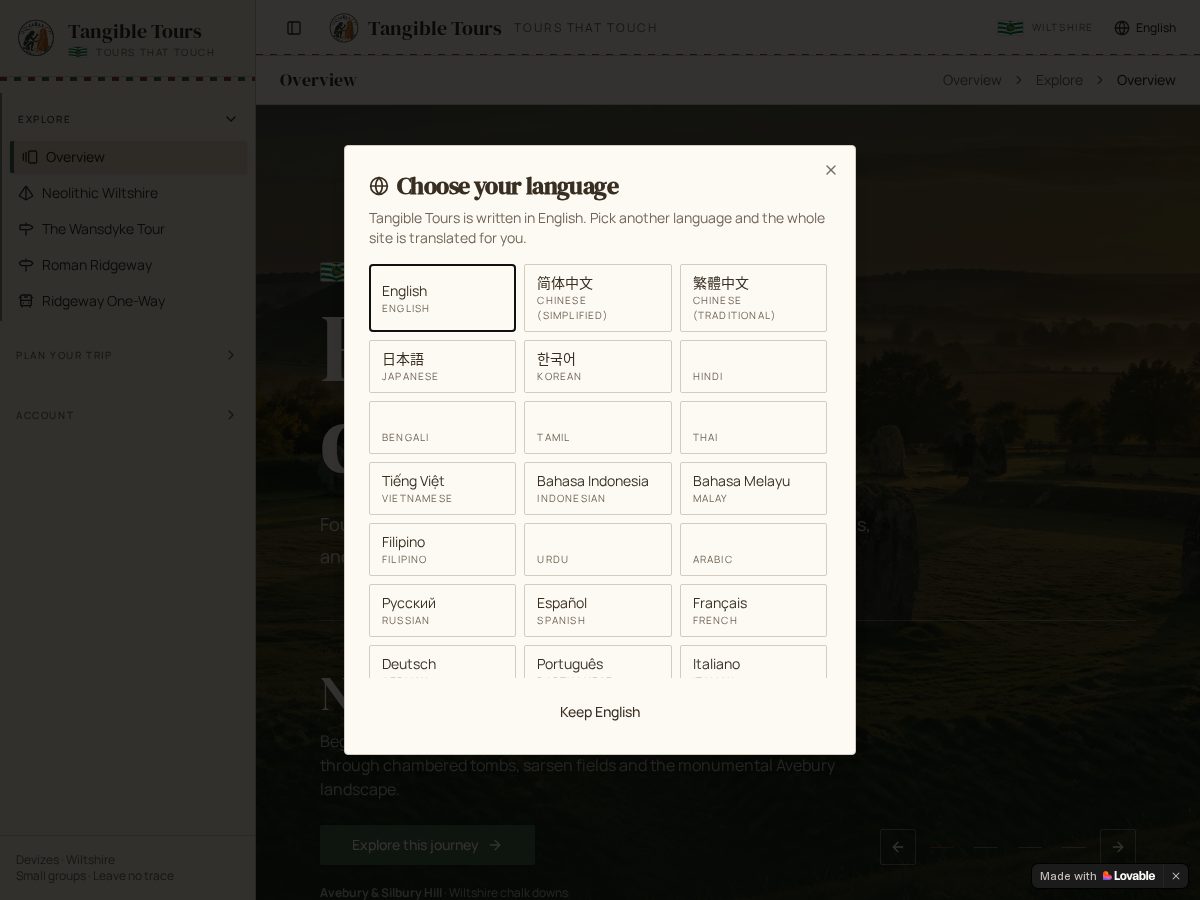Click Roman Ridgeway signpost icon
This screenshot has width=1200, height=900.
26,265
